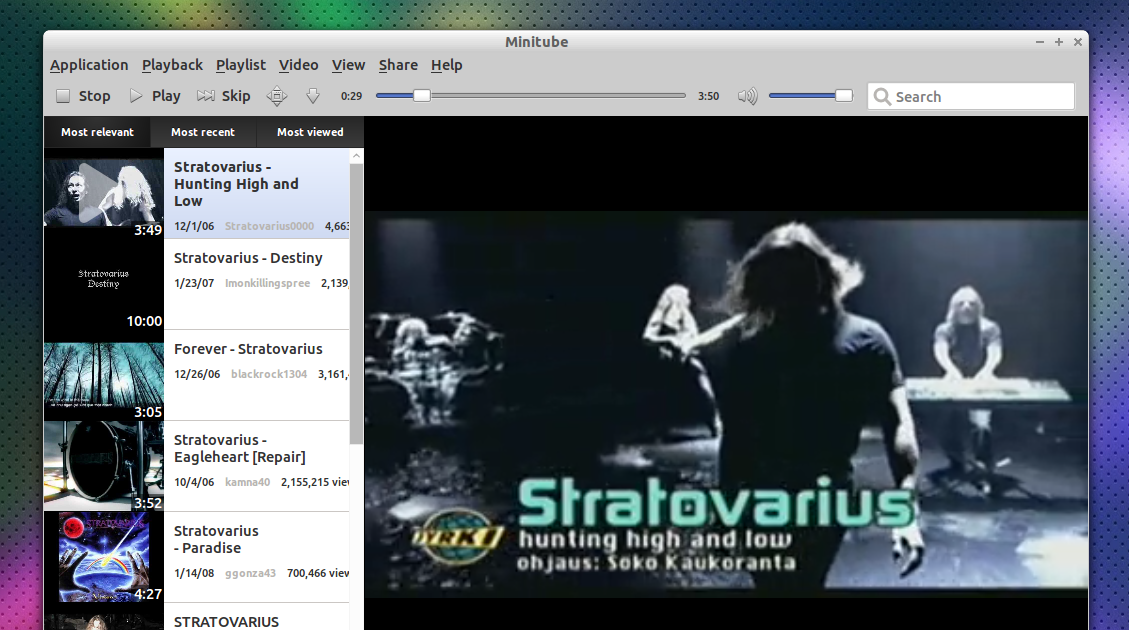Switch to the Most relevant tab

[97, 132]
